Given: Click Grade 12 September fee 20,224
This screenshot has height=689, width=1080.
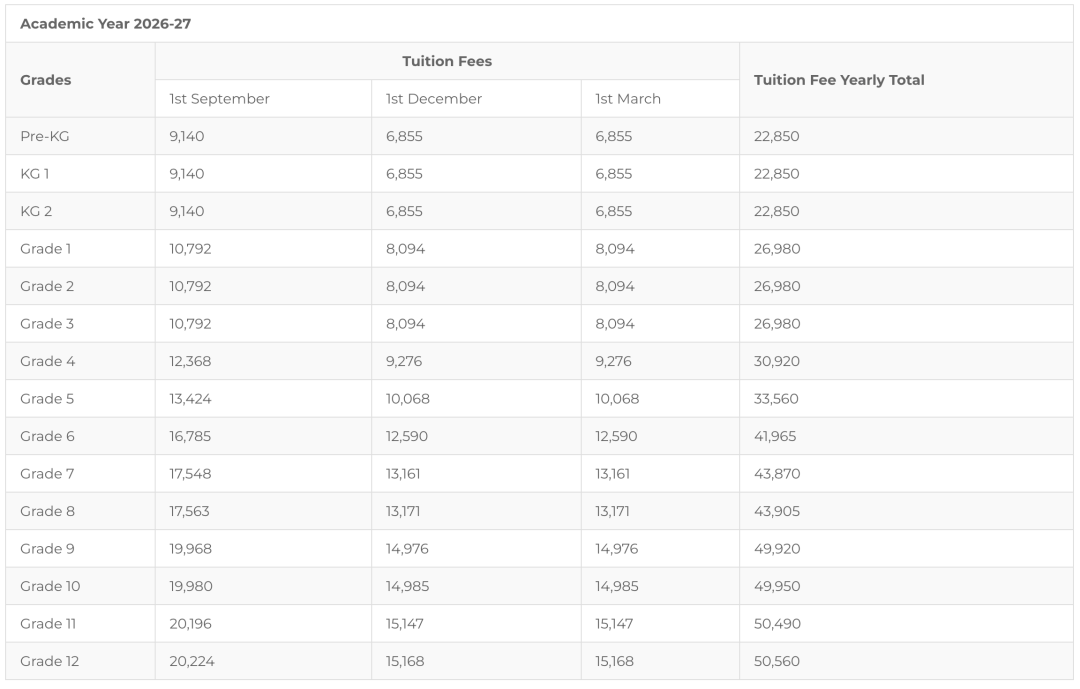Looking at the screenshot, I should pyautogui.click(x=192, y=661).
